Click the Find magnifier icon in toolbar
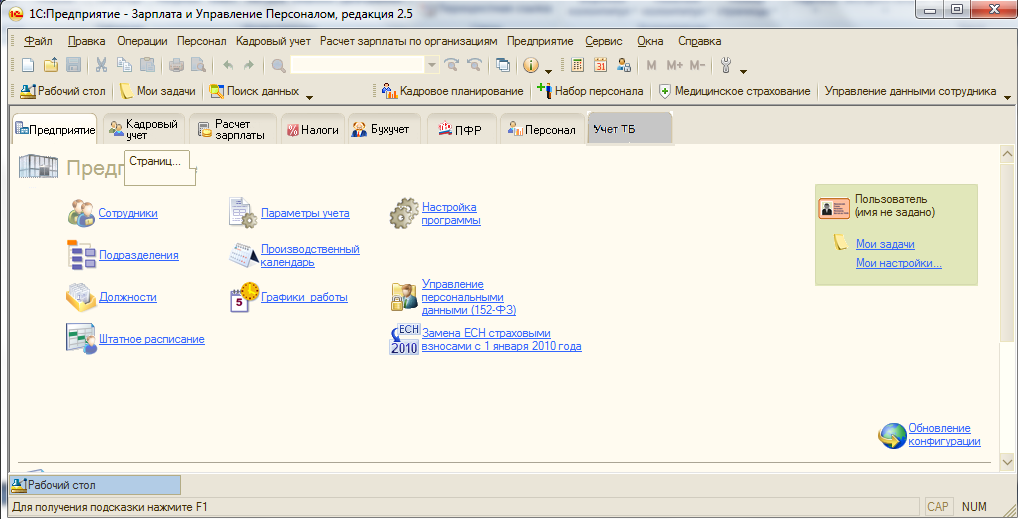This screenshot has height=519, width=1018. (x=279, y=65)
